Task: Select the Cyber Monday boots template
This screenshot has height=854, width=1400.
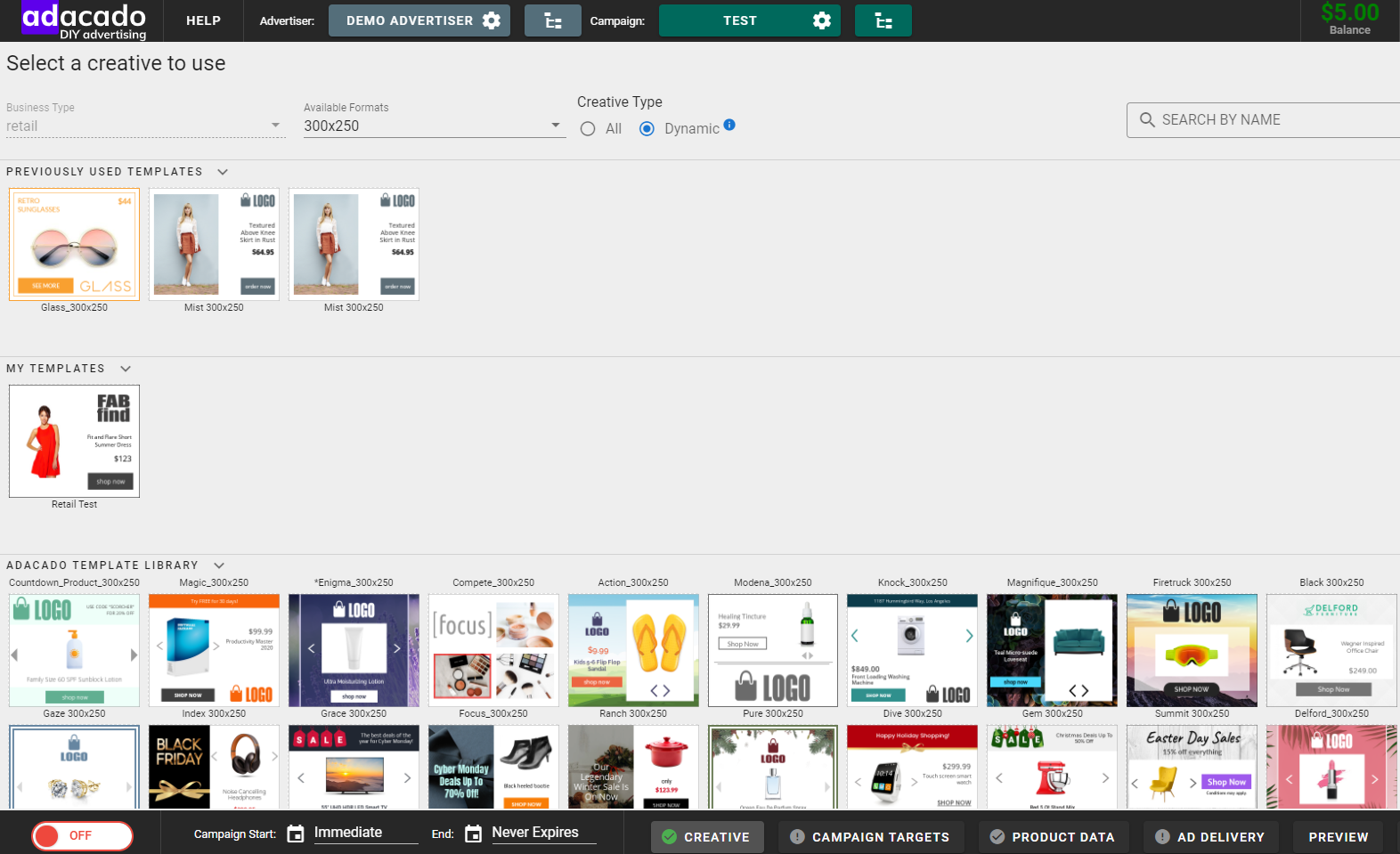Action: [x=493, y=767]
